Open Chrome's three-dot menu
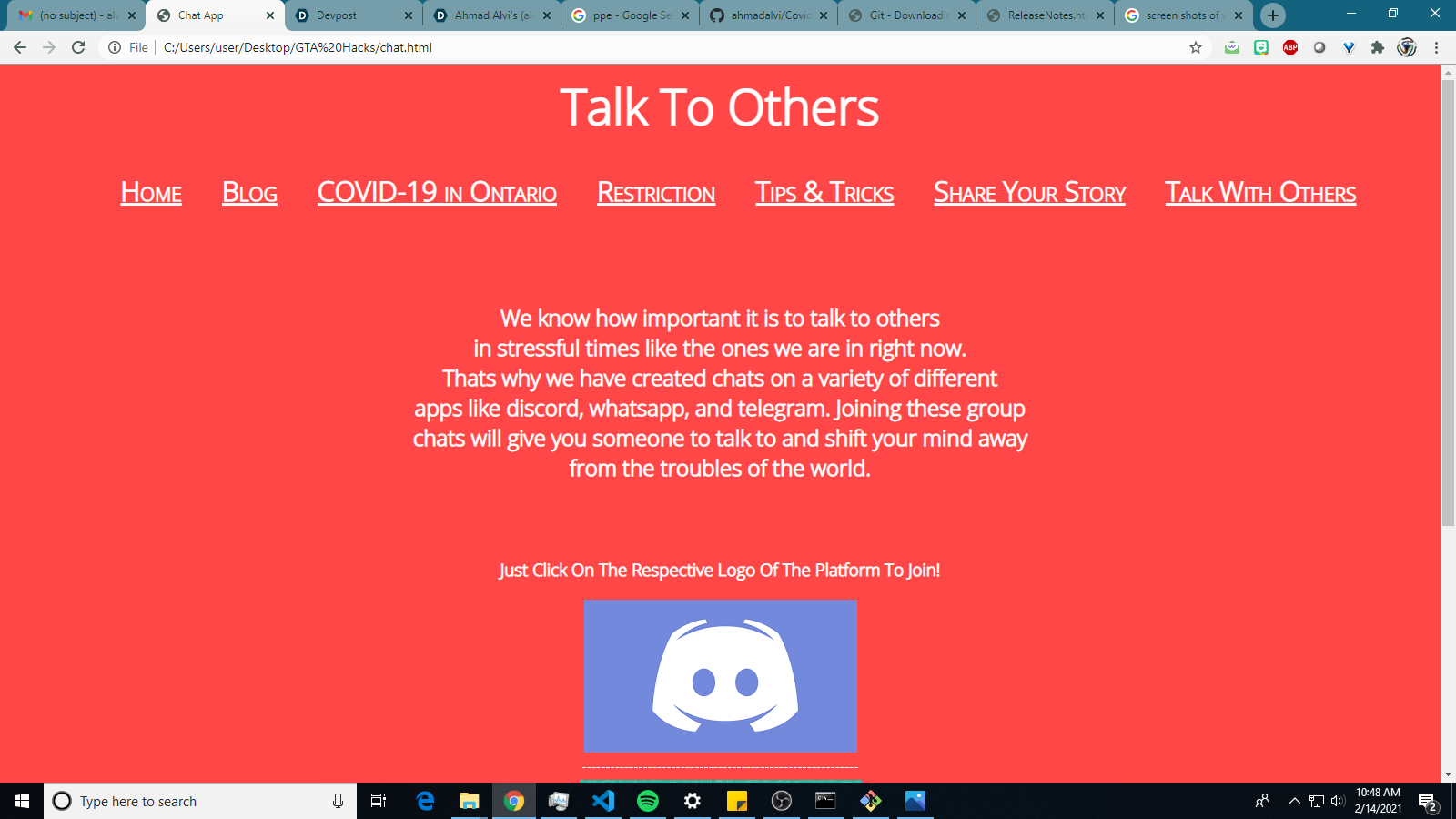 pos(1437,47)
